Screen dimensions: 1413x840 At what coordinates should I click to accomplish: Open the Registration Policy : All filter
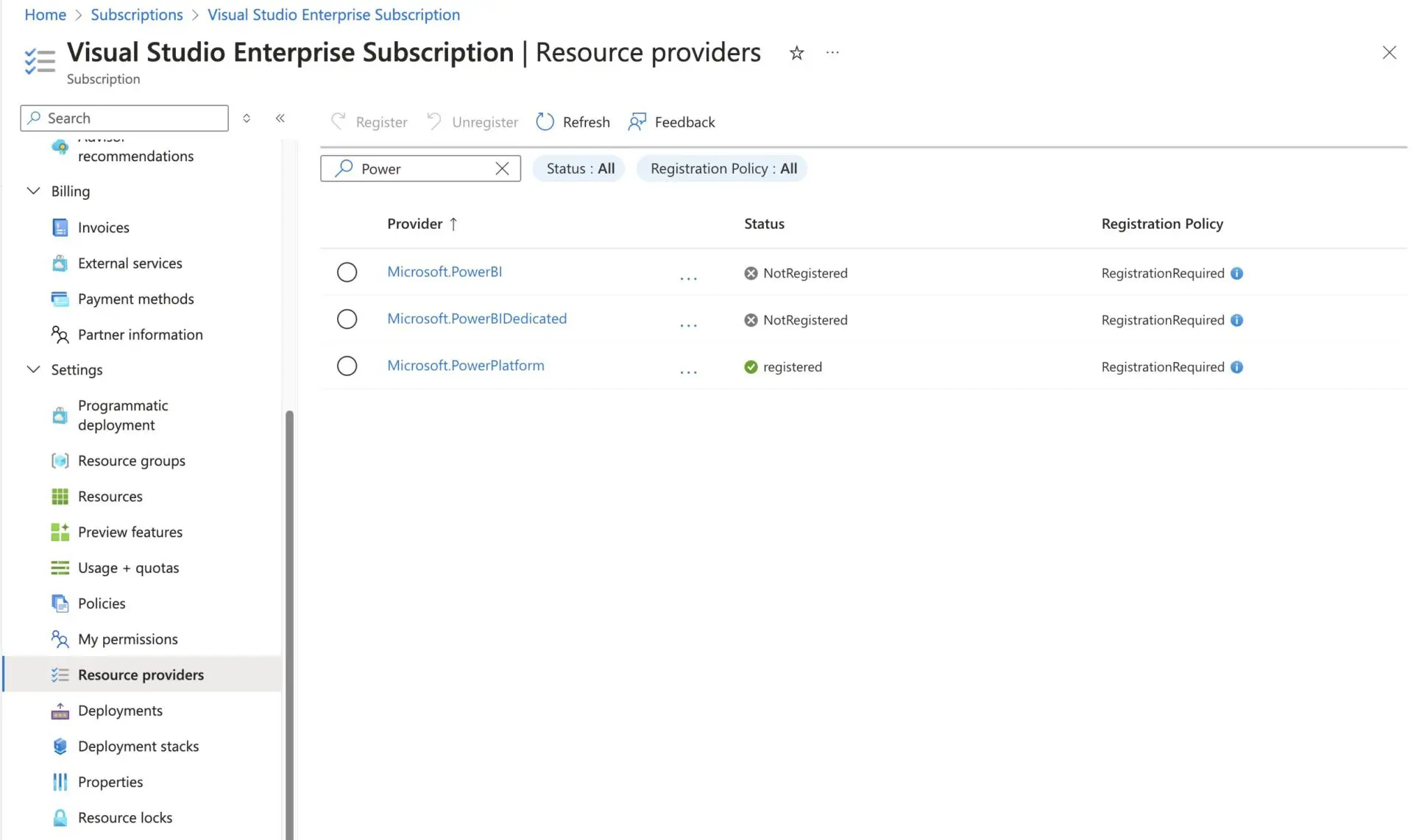[723, 168]
